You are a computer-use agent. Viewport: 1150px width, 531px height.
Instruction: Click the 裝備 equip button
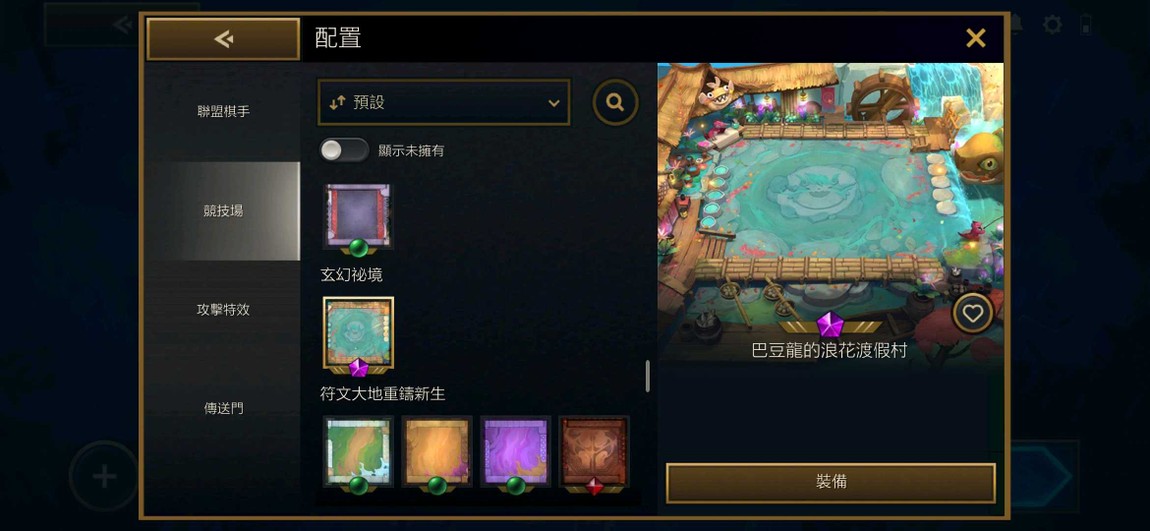tap(831, 483)
